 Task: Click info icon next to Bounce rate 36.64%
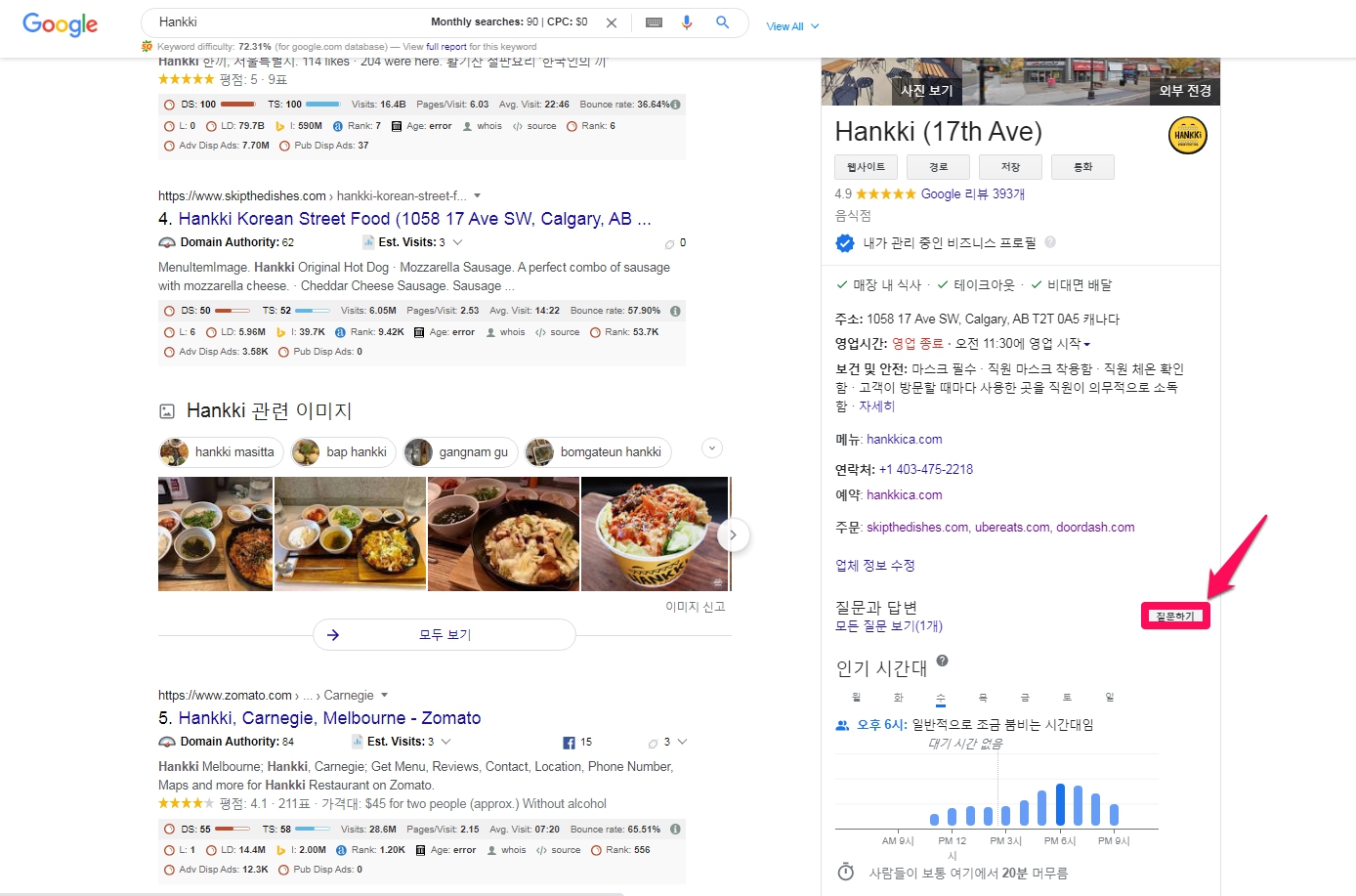(x=675, y=105)
